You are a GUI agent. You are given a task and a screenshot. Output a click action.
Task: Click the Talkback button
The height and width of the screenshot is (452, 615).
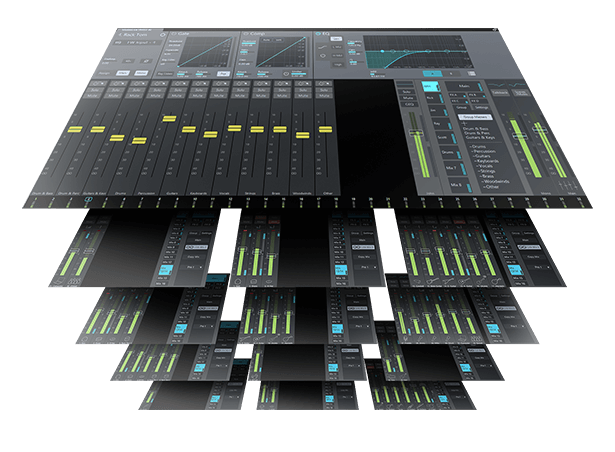(502, 91)
